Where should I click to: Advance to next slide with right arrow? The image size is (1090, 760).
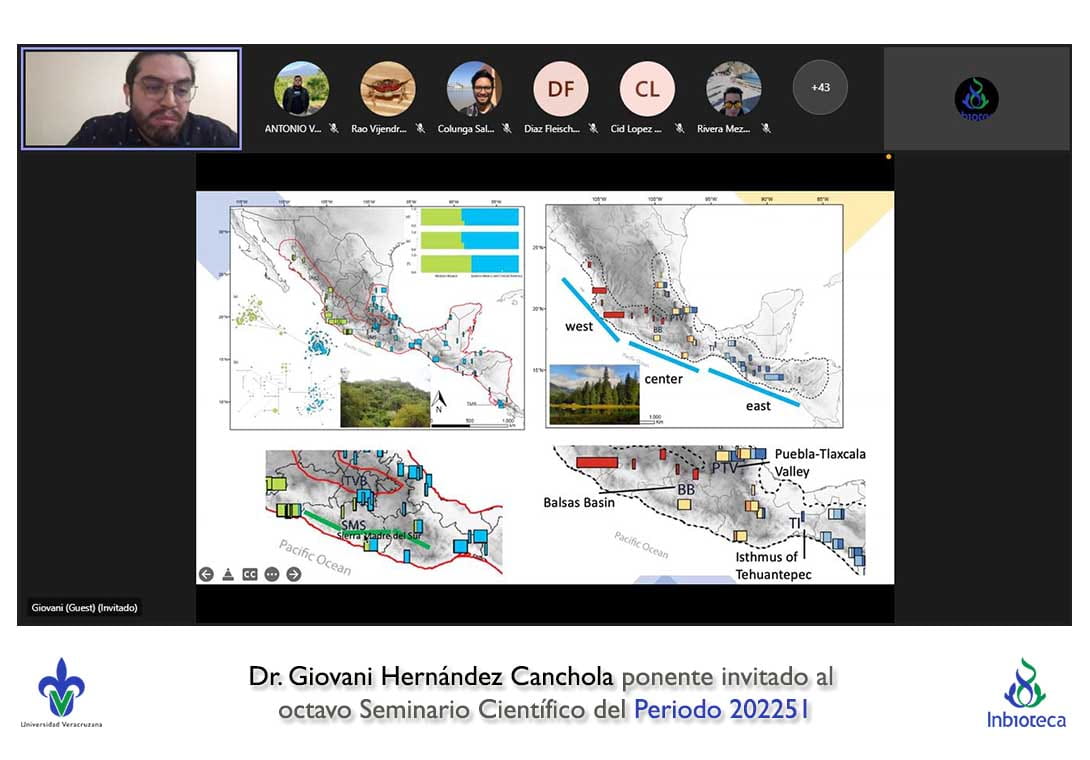[293, 574]
